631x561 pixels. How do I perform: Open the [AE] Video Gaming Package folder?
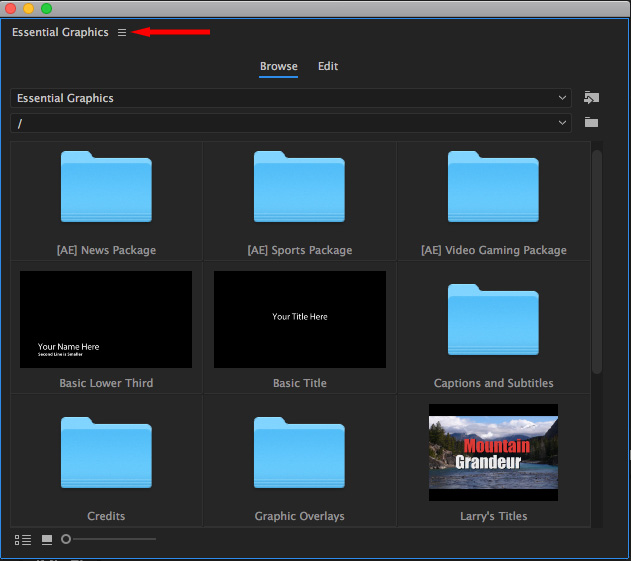pos(493,187)
